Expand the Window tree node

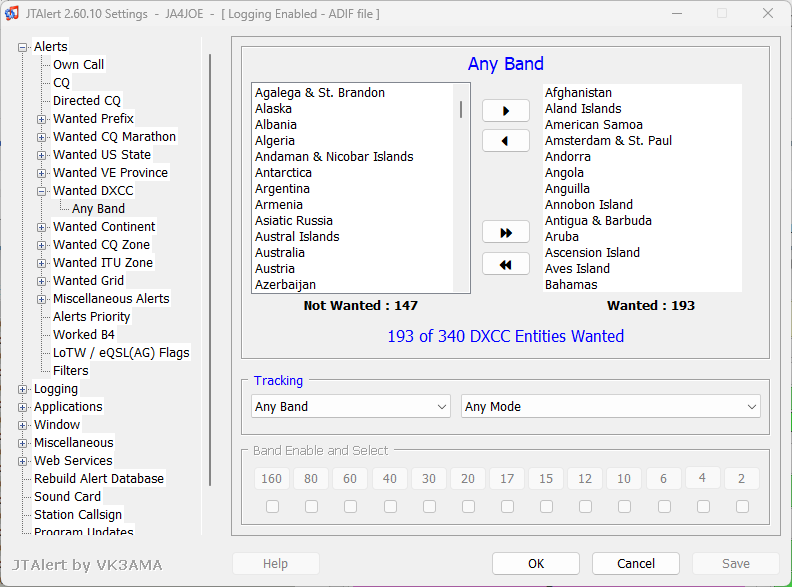pos(22,425)
